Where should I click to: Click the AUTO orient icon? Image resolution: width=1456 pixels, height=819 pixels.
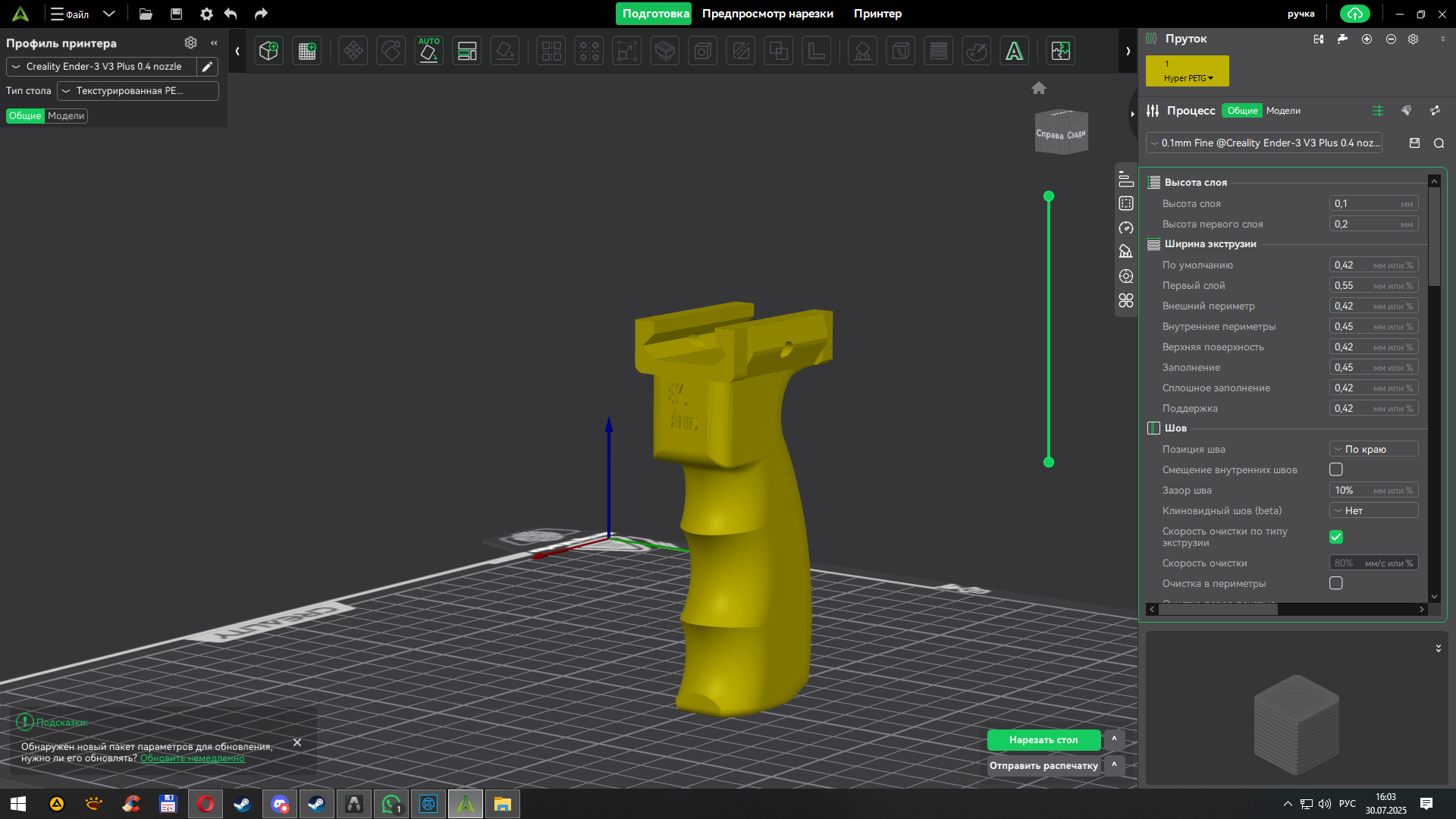coord(428,51)
